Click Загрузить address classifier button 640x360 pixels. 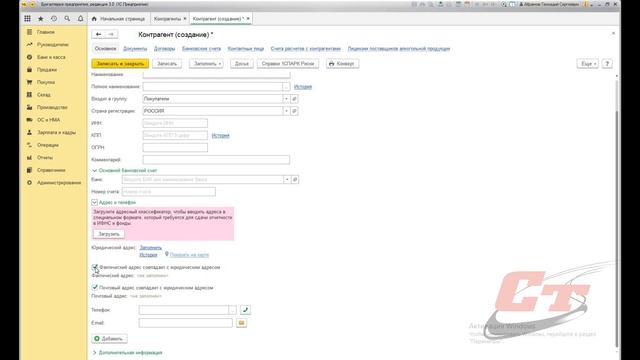109,234
